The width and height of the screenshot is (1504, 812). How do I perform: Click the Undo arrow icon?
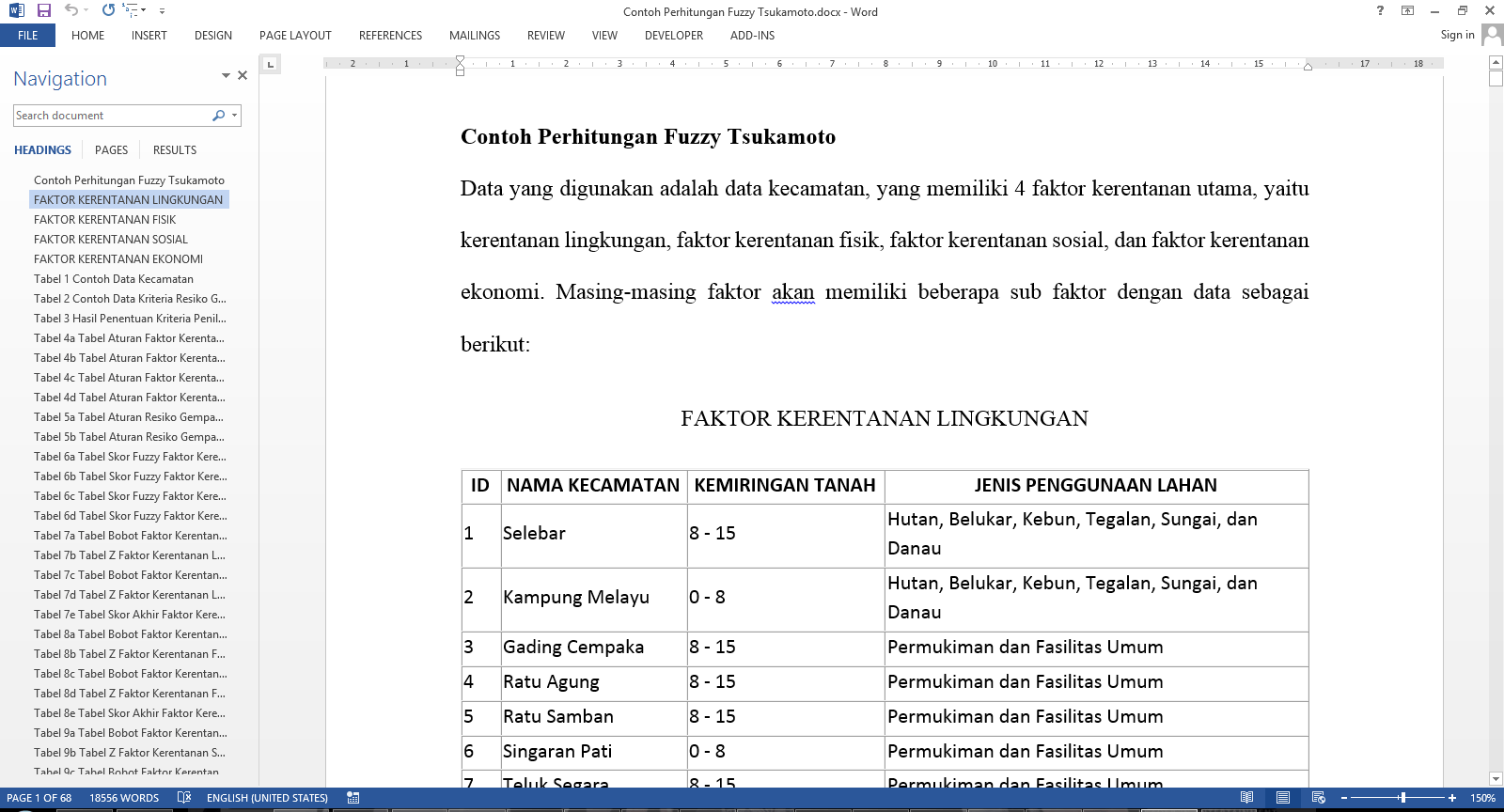pyautogui.click(x=71, y=10)
